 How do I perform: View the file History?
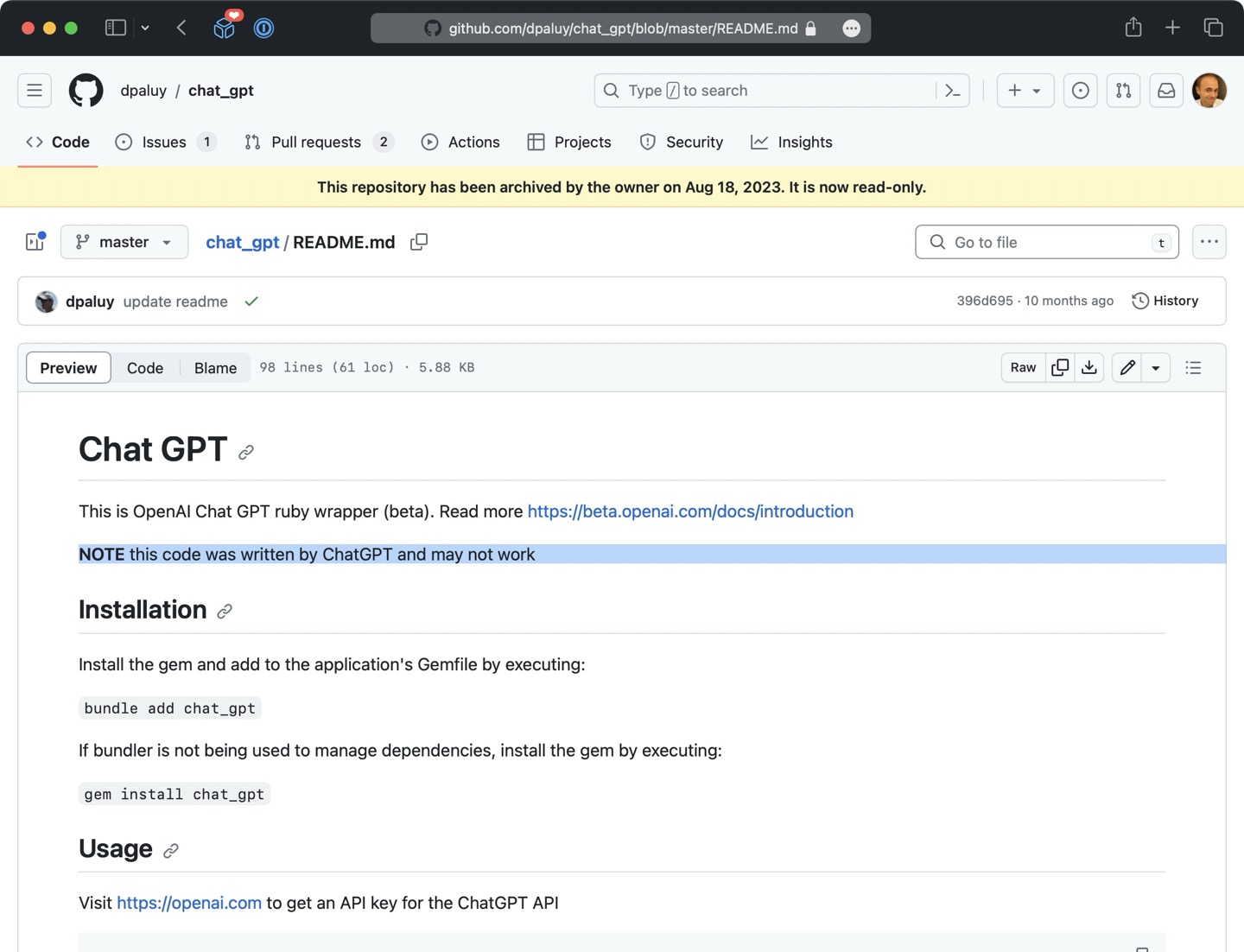pyautogui.click(x=1165, y=301)
